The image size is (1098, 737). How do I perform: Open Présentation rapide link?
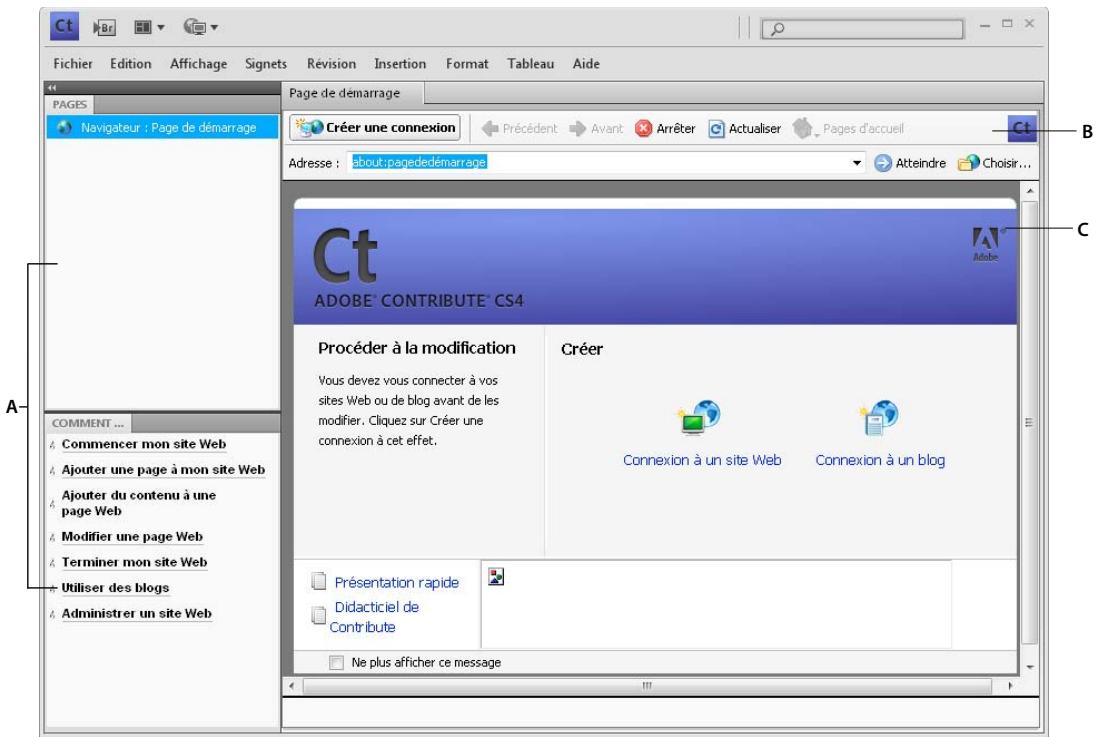click(x=396, y=582)
